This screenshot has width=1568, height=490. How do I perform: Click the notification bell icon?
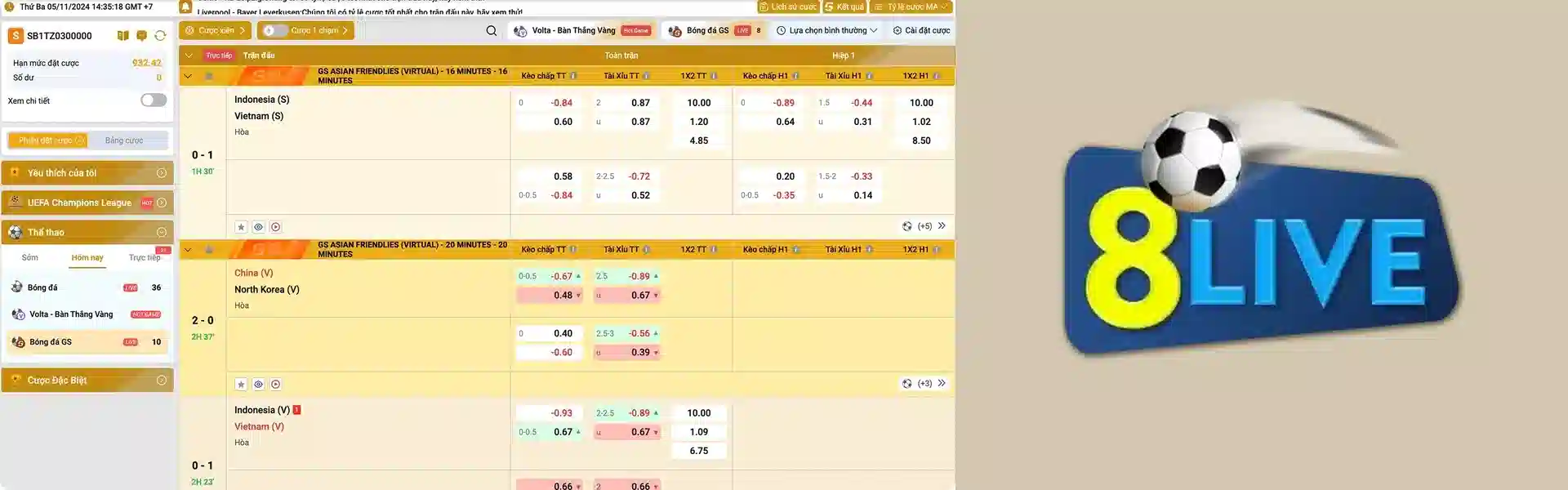[185, 7]
